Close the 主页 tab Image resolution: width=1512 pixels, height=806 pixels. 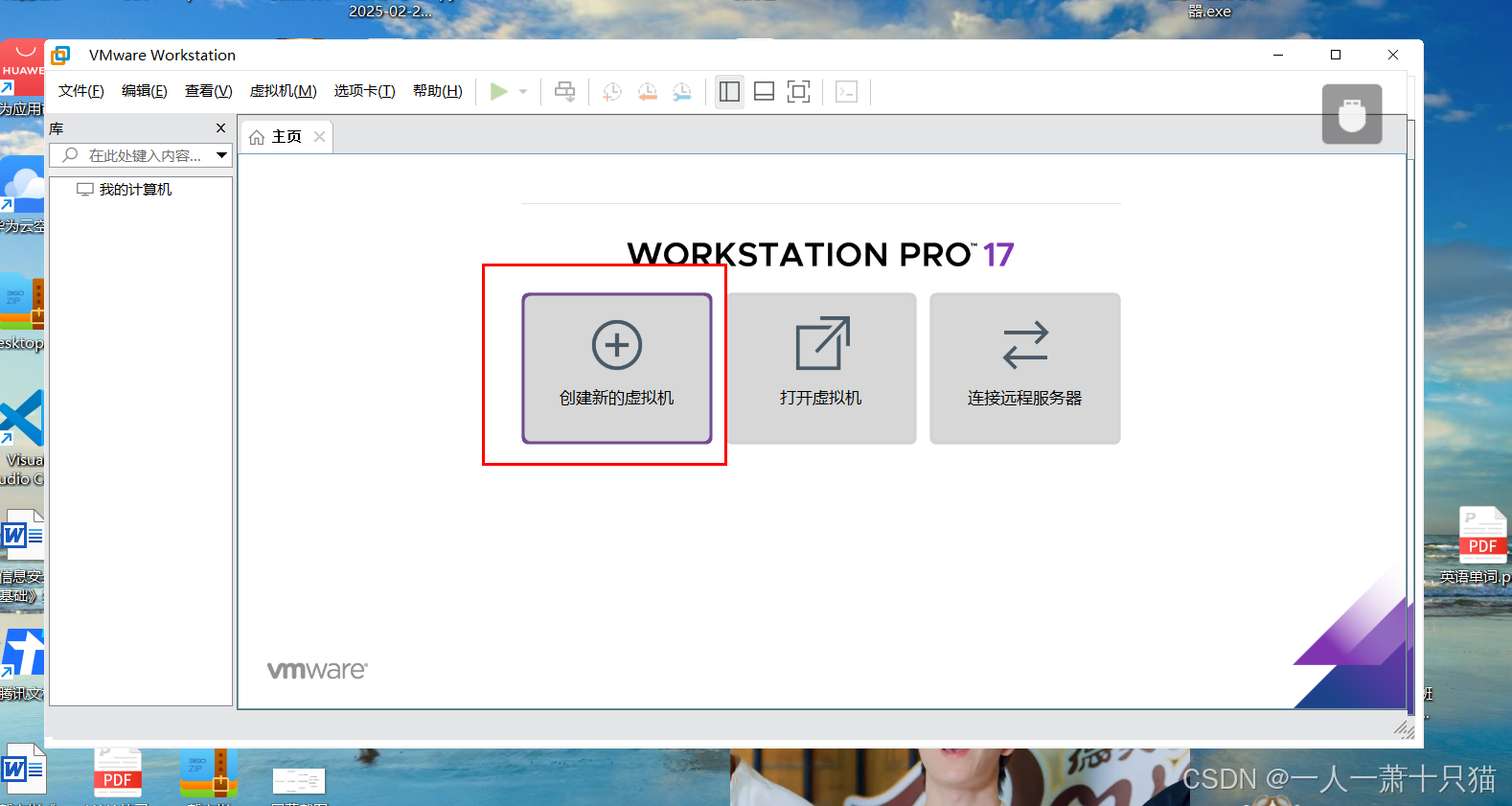320,137
